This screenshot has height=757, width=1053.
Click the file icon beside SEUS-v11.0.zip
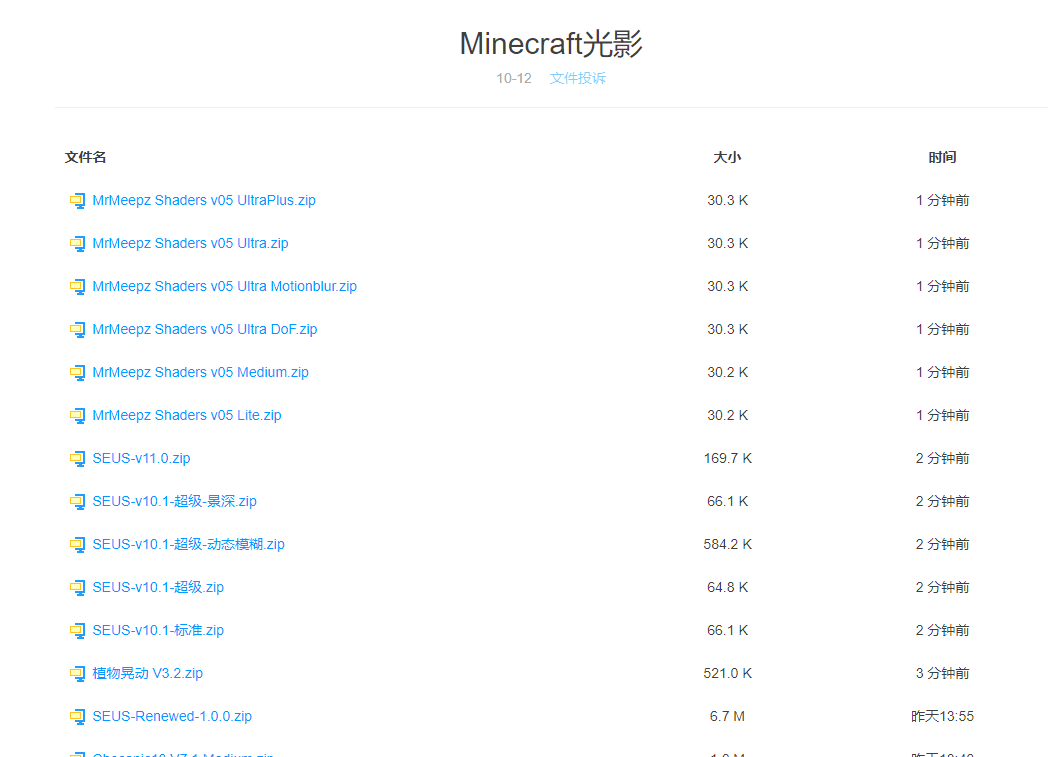[x=77, y=459]
